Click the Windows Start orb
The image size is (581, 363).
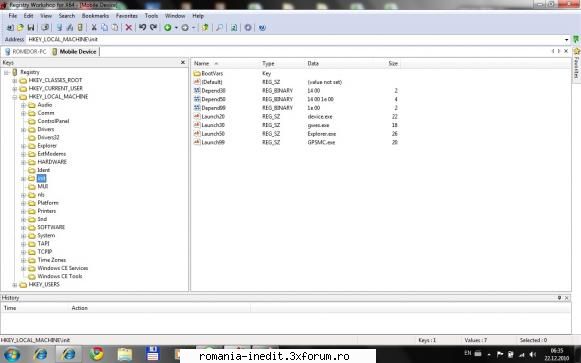pyautogui.click(x=11, y=354)
